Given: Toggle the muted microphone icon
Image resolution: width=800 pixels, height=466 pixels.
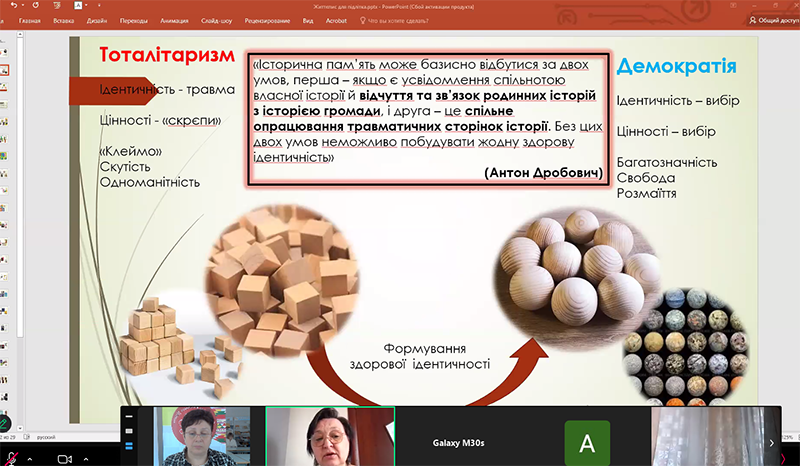Looking at the screenshot, I should coord(11,458).
